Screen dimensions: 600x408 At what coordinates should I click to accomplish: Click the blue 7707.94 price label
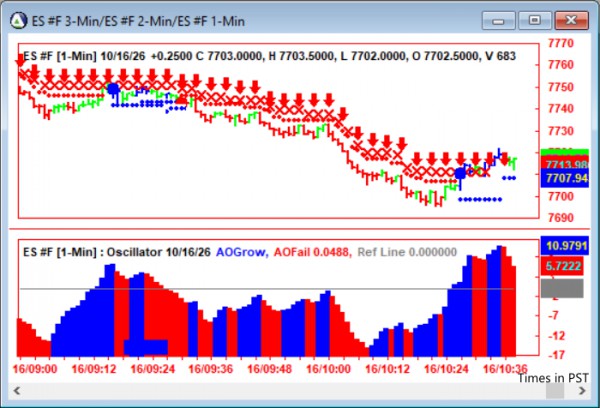564,178
